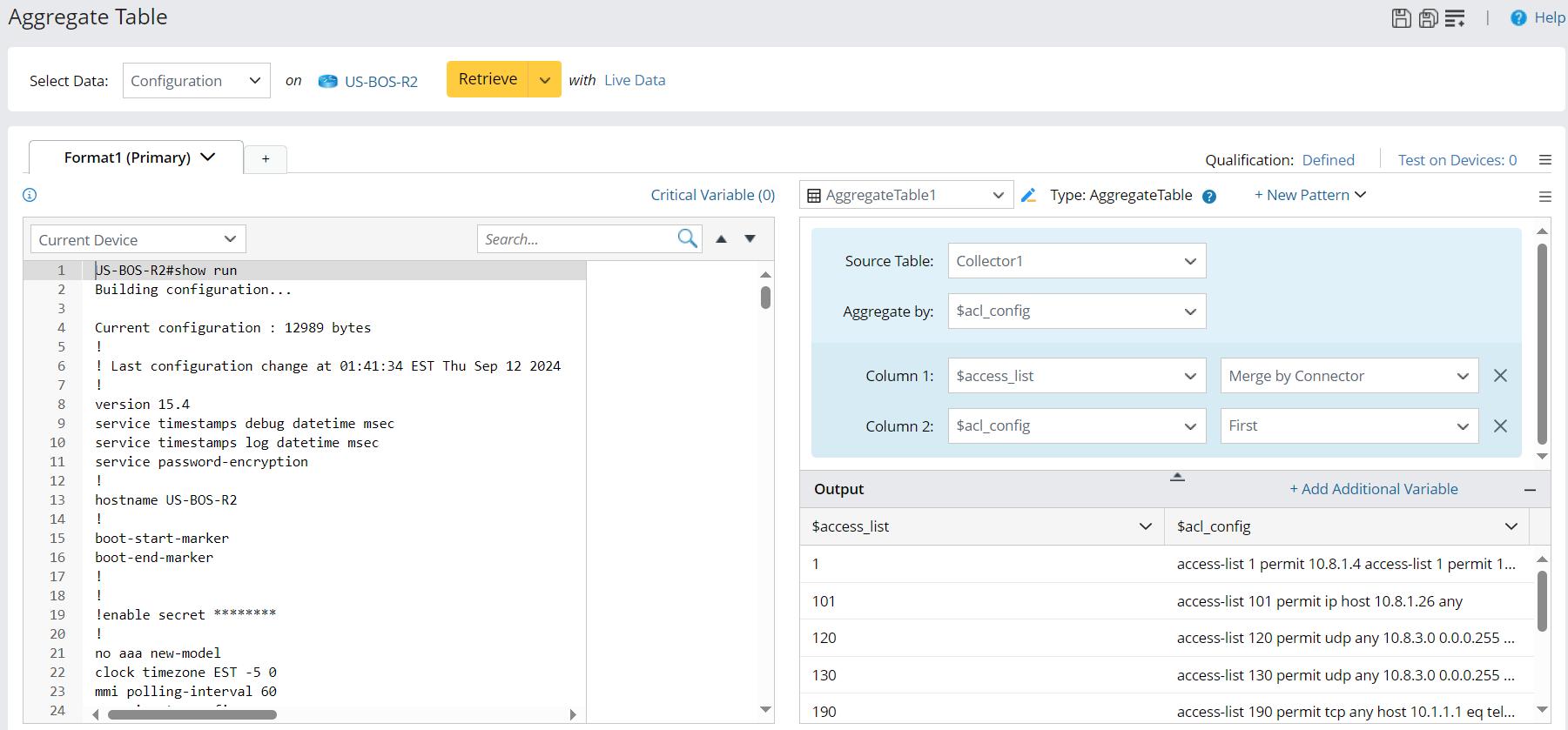
Task: Click the Add Additional Variable link
Action: (x=1373, y=489)
